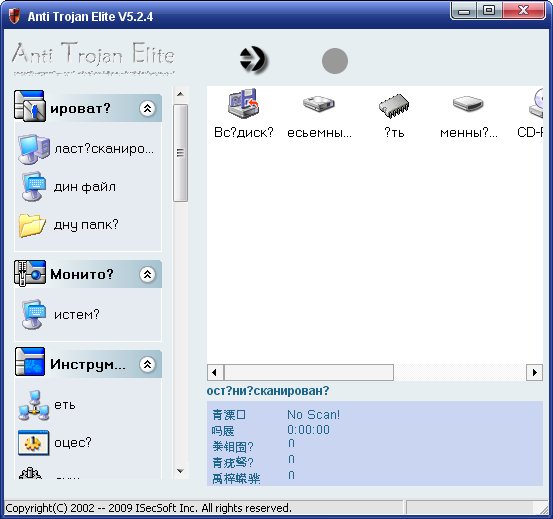Open the оцес? tool link
The image size is (553, 519).
pos(72,442)
